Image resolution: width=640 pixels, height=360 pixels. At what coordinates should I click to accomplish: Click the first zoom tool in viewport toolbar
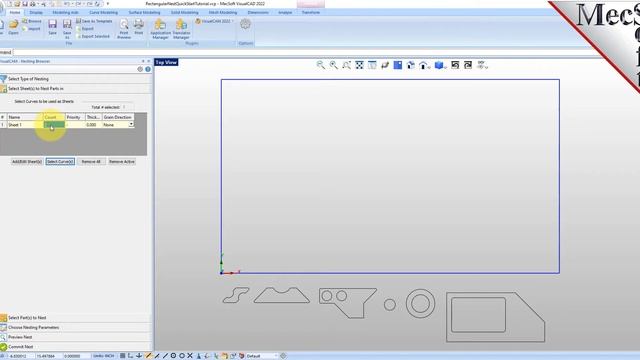[321, 65]
